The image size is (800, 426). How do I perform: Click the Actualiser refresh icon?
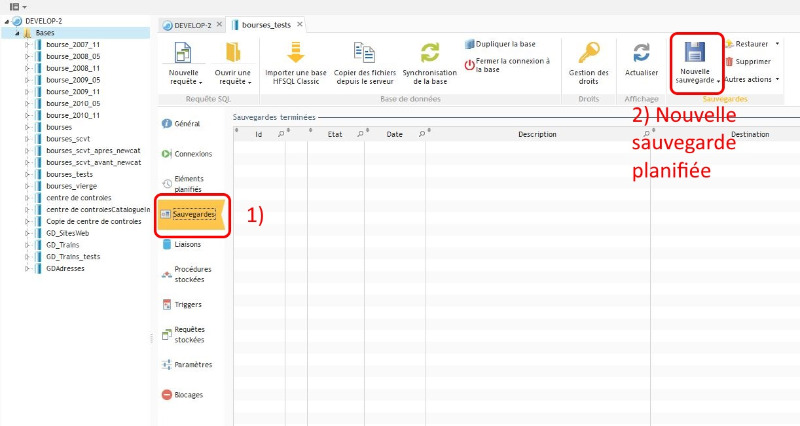tap(641, 53)
